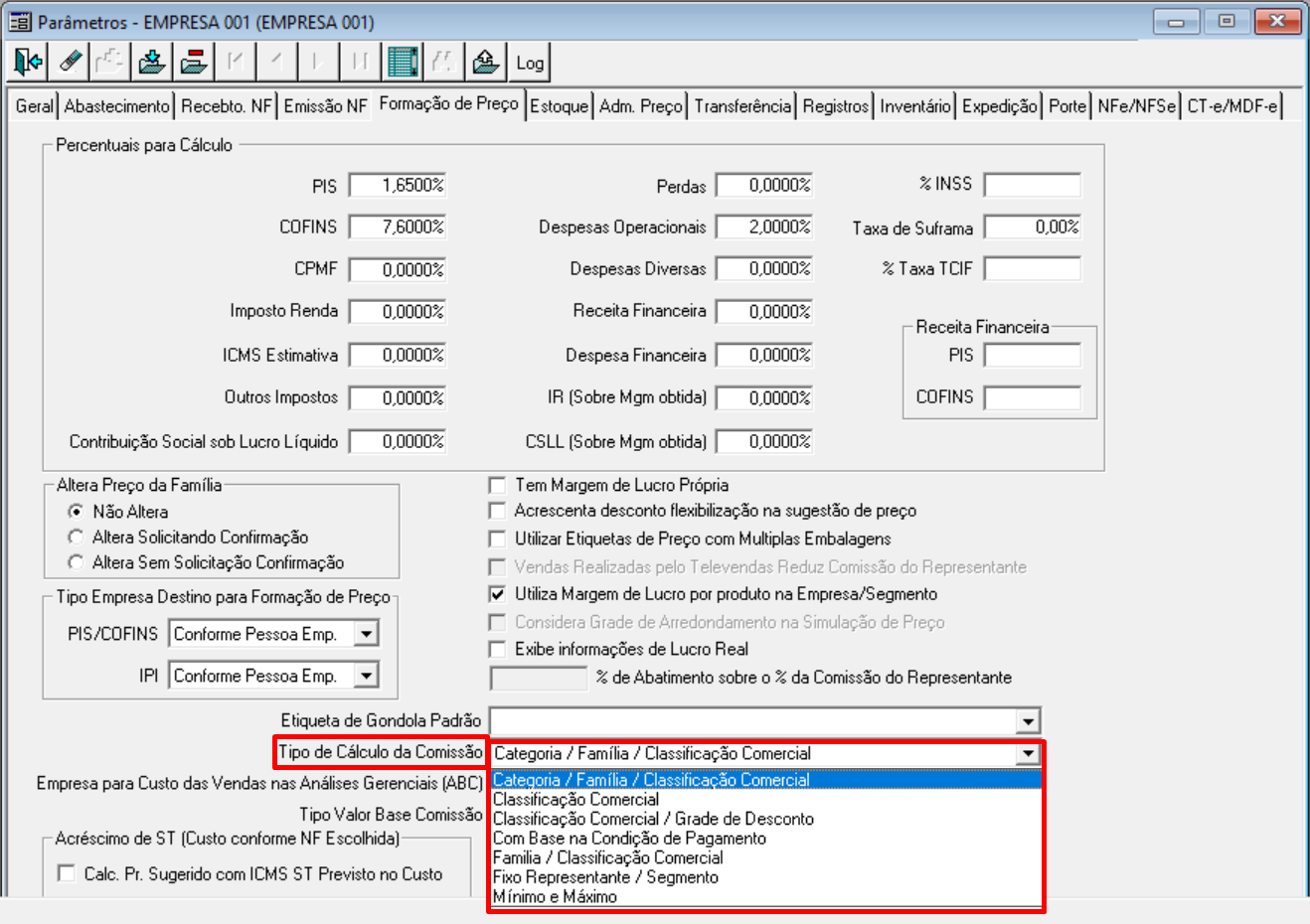Open the PIS/COFINS Conforme Pessoa Emp. dropdown

pos(367,634)
